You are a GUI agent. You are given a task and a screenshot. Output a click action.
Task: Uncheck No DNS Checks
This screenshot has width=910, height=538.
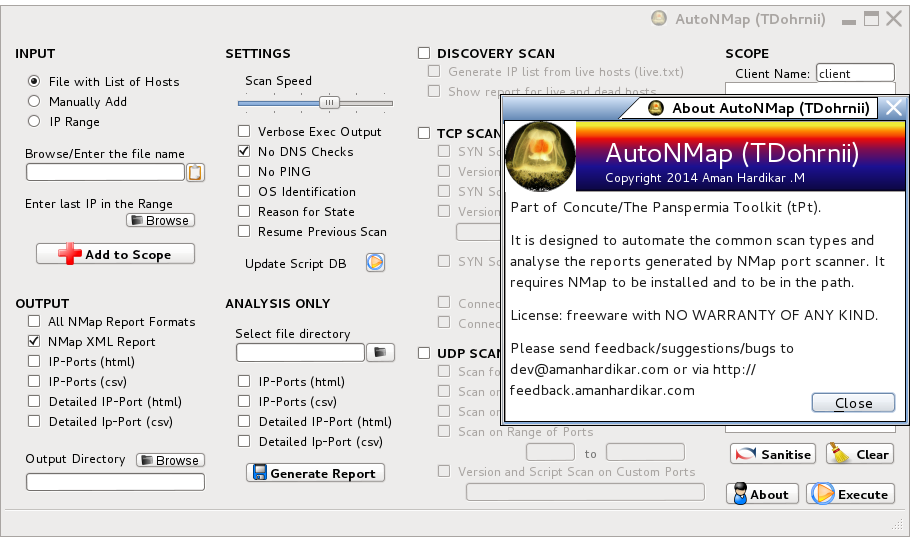[244, 151]
